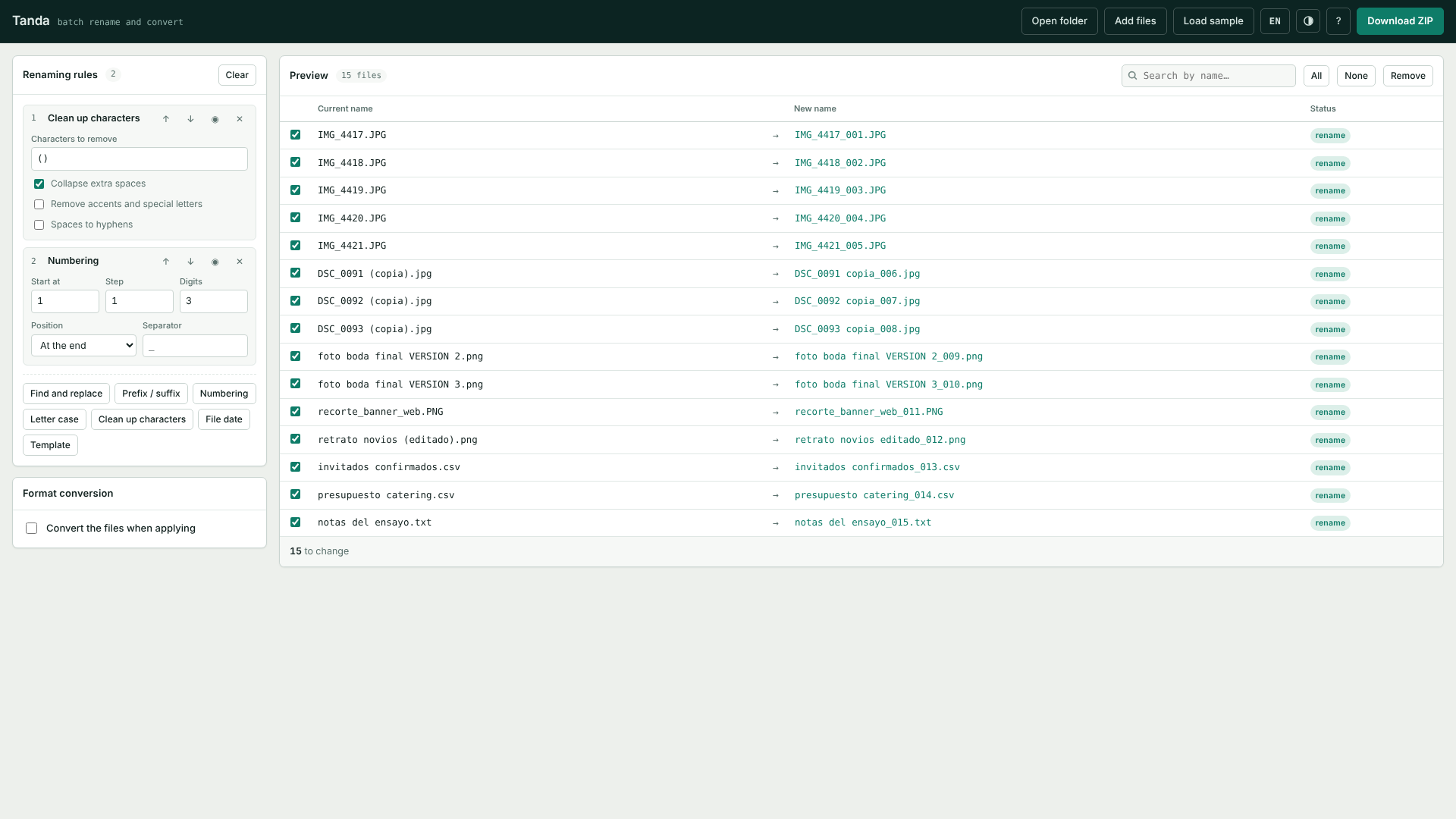This screenshot has width=1456, height=819.
Task: Focus the Search by name field
Action: pyautogui.click(x=1209, y=76)
